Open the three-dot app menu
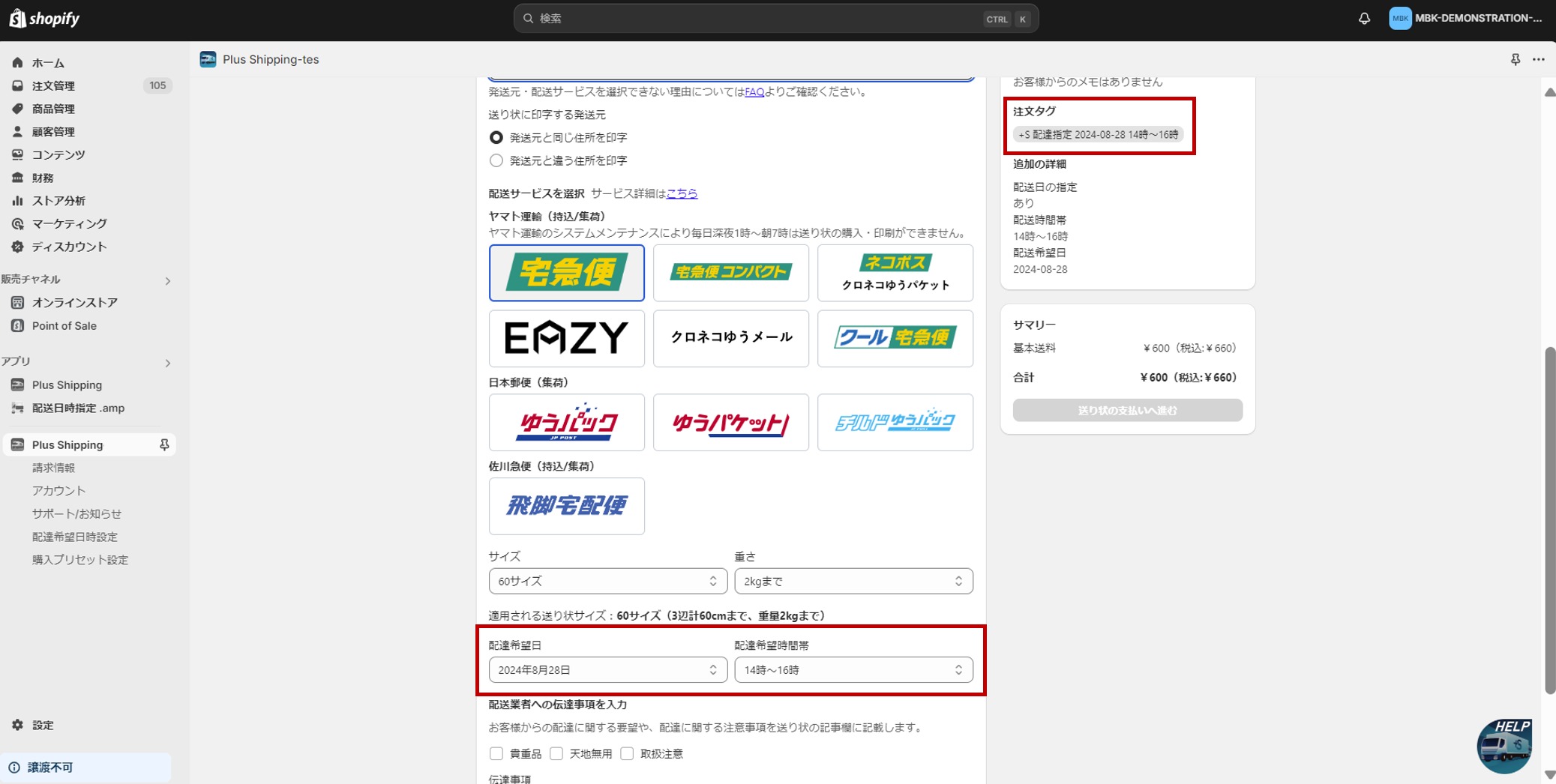Screen dimensions: 1556x784 (1538, 59)
